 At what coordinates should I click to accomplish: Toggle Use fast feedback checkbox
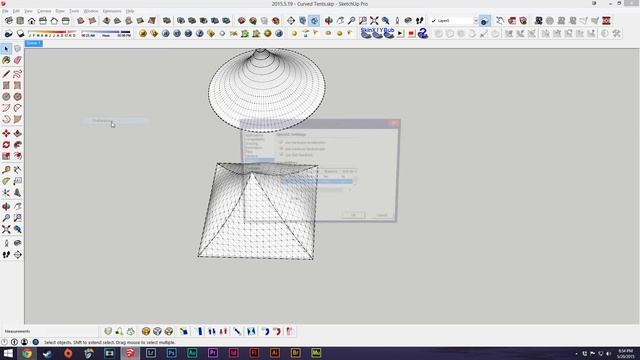point(281,155)
